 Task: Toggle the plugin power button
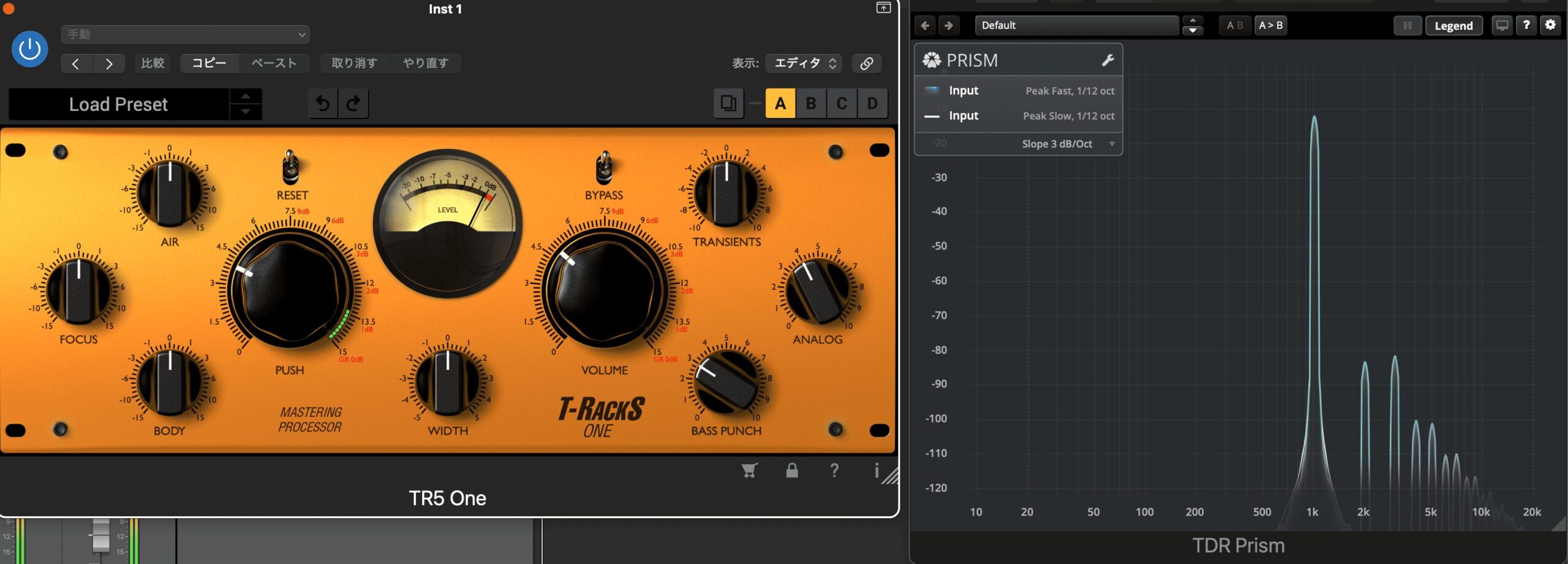click(x=30, y=49)
